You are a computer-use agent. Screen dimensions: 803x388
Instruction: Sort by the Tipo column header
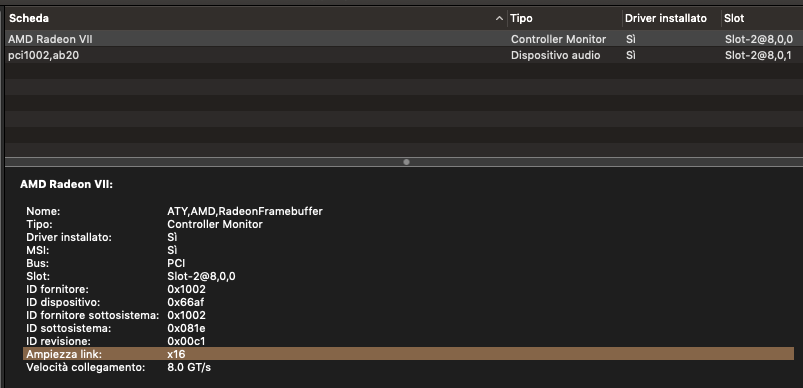coord(521,18)
